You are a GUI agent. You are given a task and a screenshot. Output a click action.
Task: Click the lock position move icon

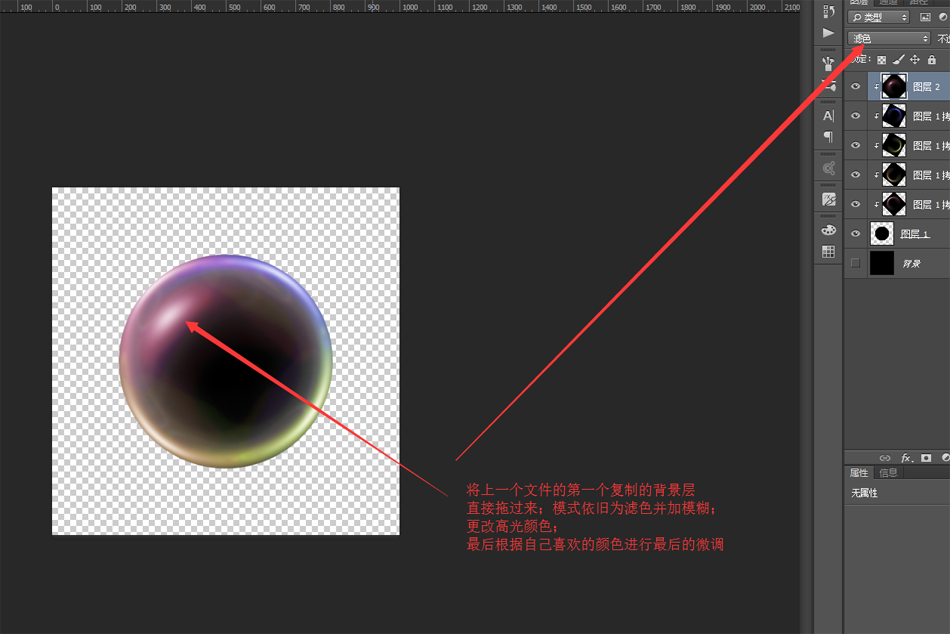click(914, 60)
